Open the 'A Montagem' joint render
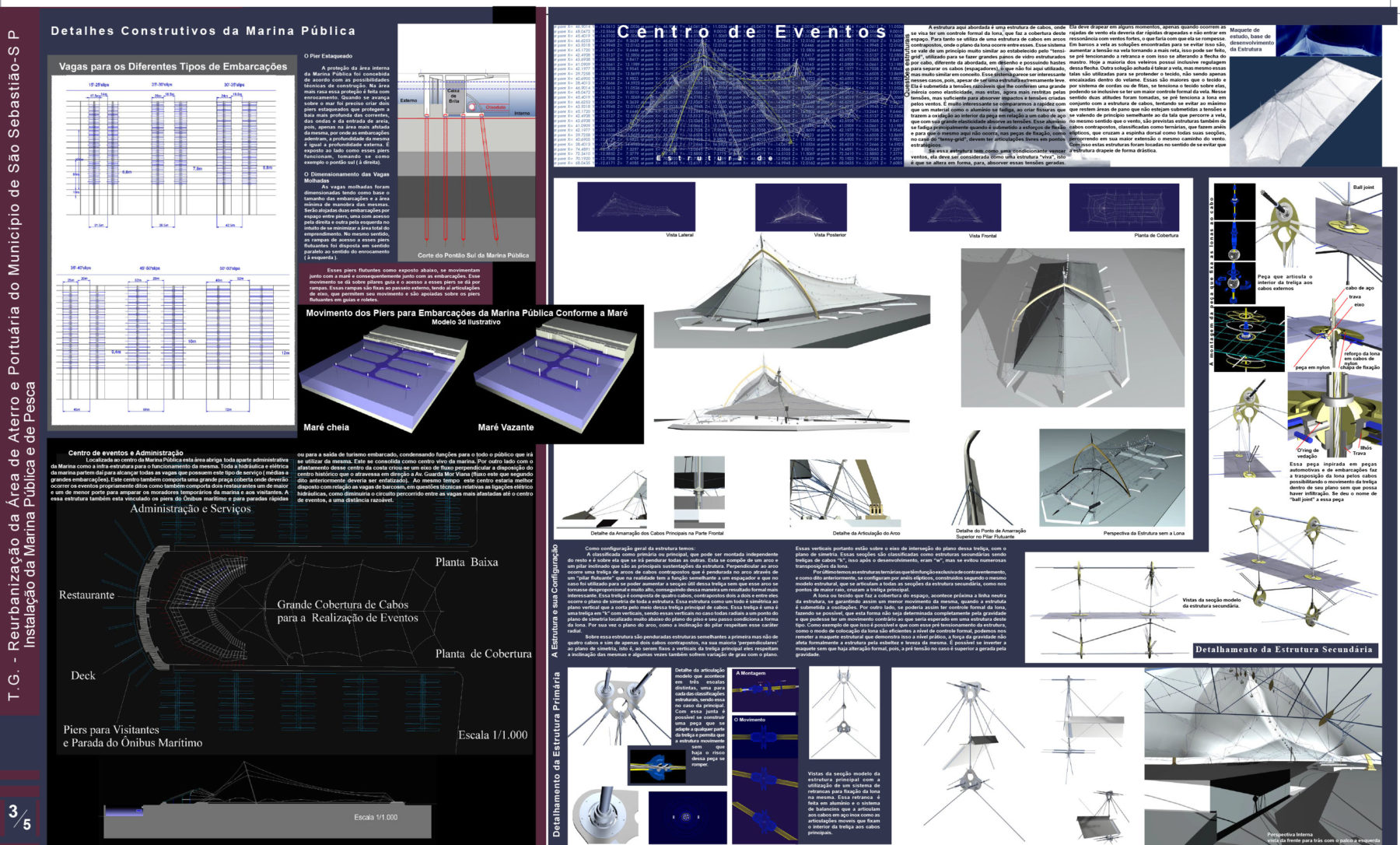Image resolution: width=1400 pixels, height=845 pixels. point(765,692)
